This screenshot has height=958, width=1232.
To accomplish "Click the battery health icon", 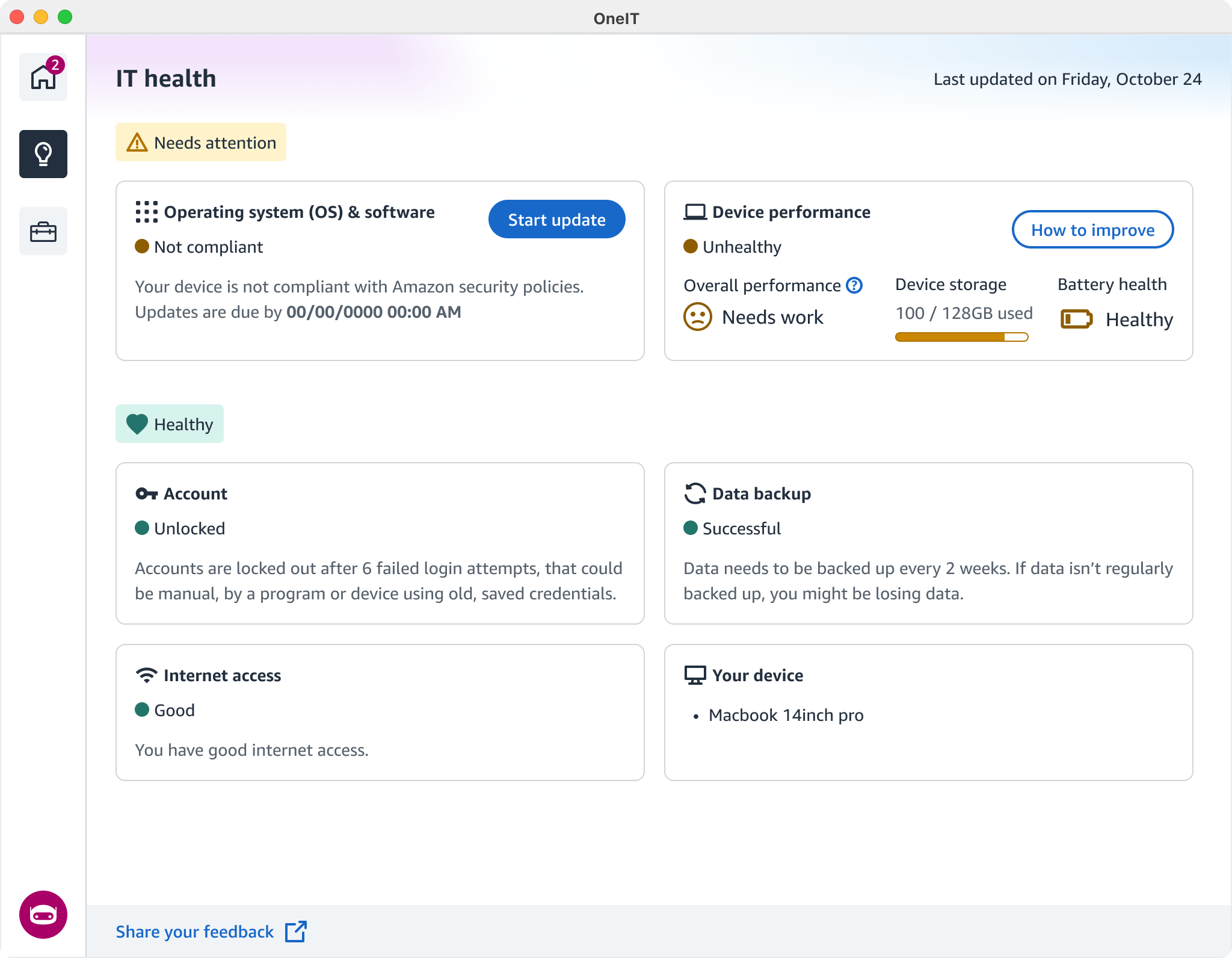I will [x=1076, y=319].
